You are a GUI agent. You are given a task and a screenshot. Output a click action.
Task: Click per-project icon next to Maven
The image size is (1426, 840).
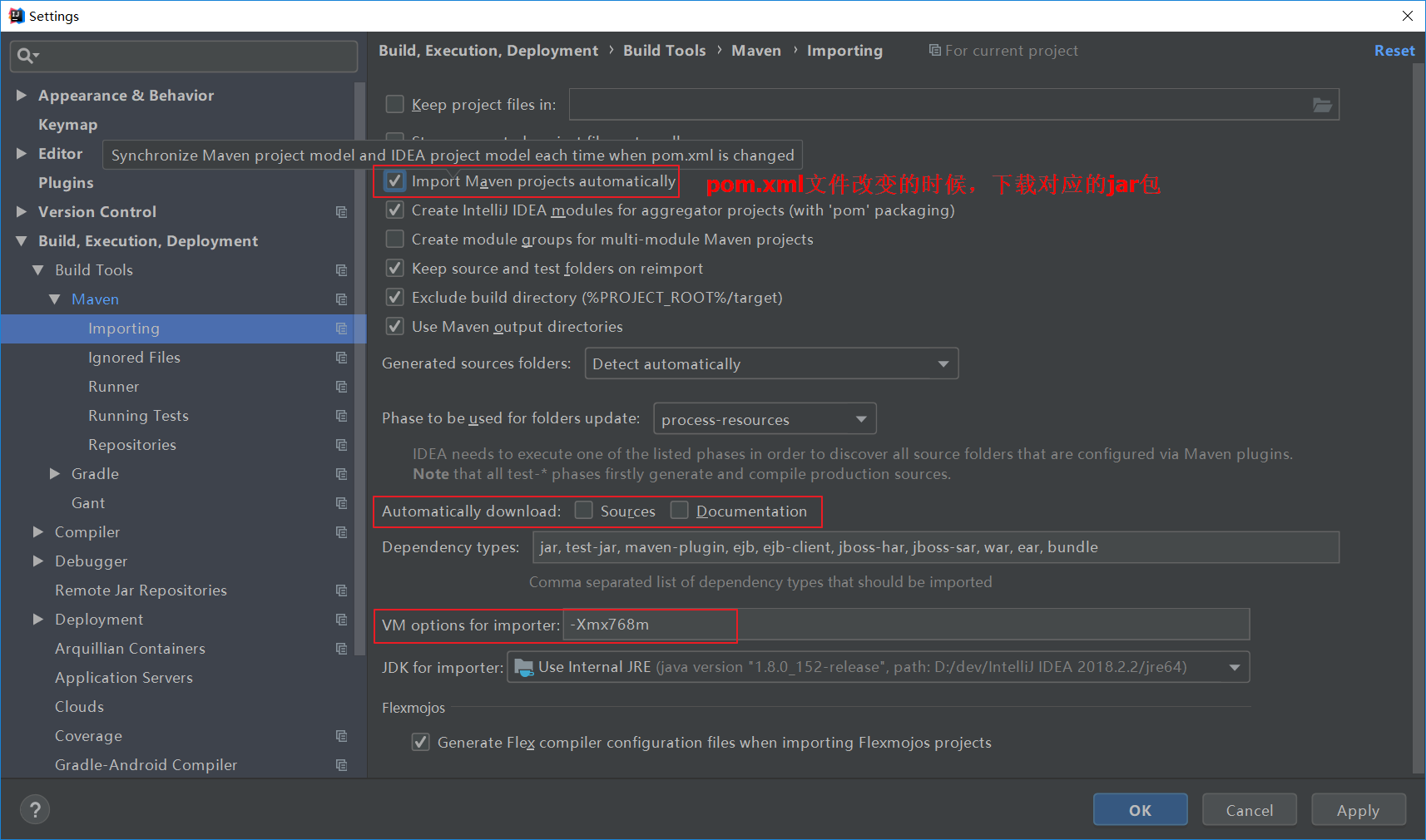[x=341, y=299]
